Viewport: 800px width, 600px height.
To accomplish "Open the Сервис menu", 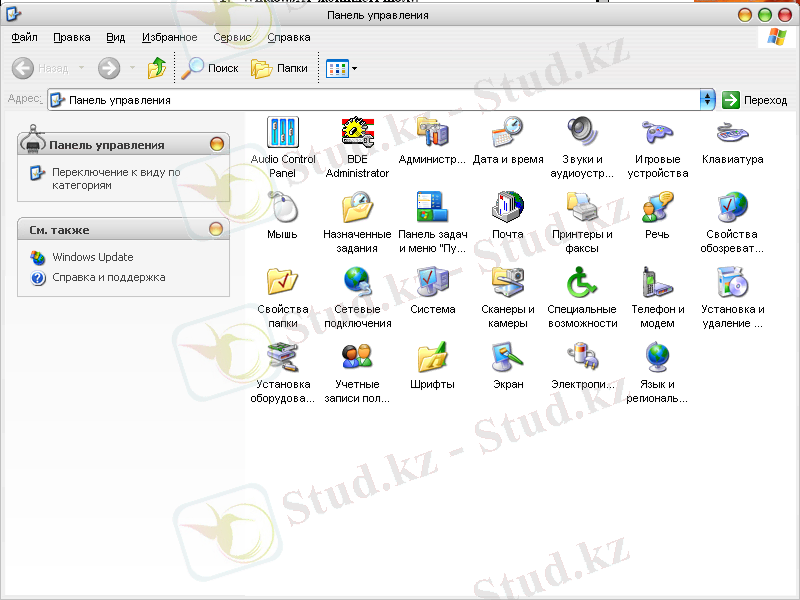I will pos(232,37).
